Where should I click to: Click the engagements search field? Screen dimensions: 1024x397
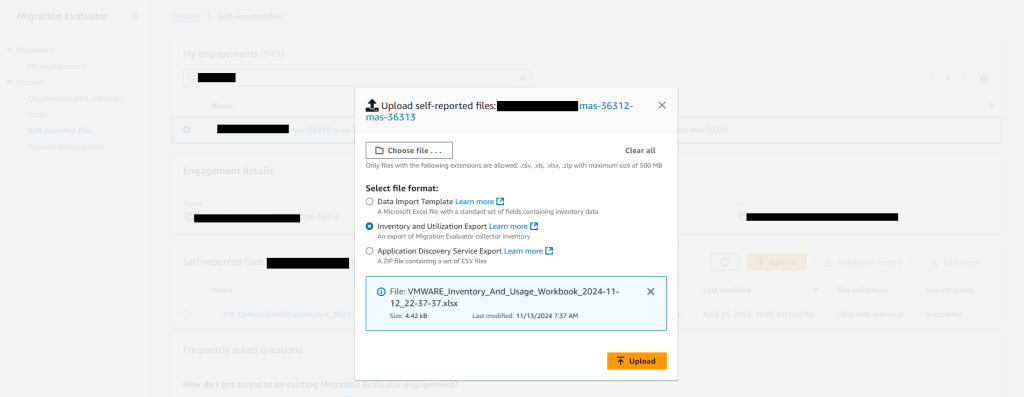coord(357,78)
